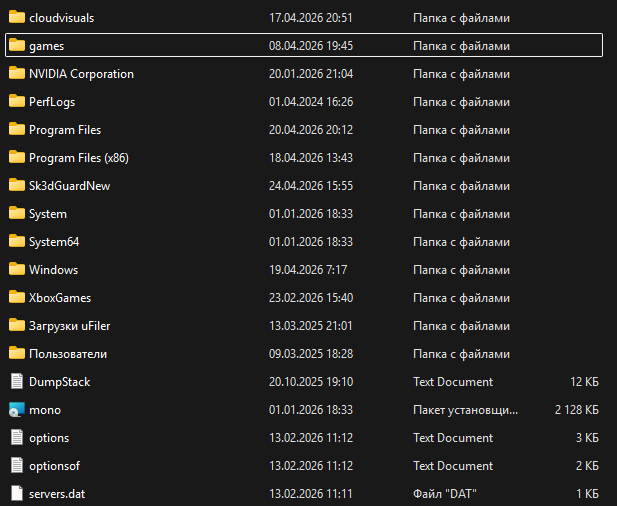Viewport: 617px width, 506px height.
Task: Click the Sk3dGuardNew folder icon
Action: click(16, 186)
